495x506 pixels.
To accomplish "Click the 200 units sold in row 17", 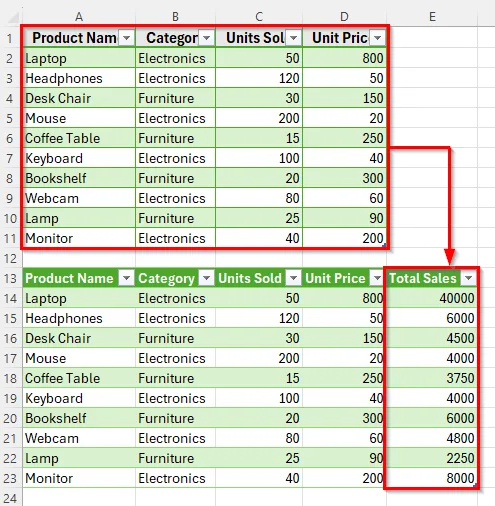I will tap(259, 358).
